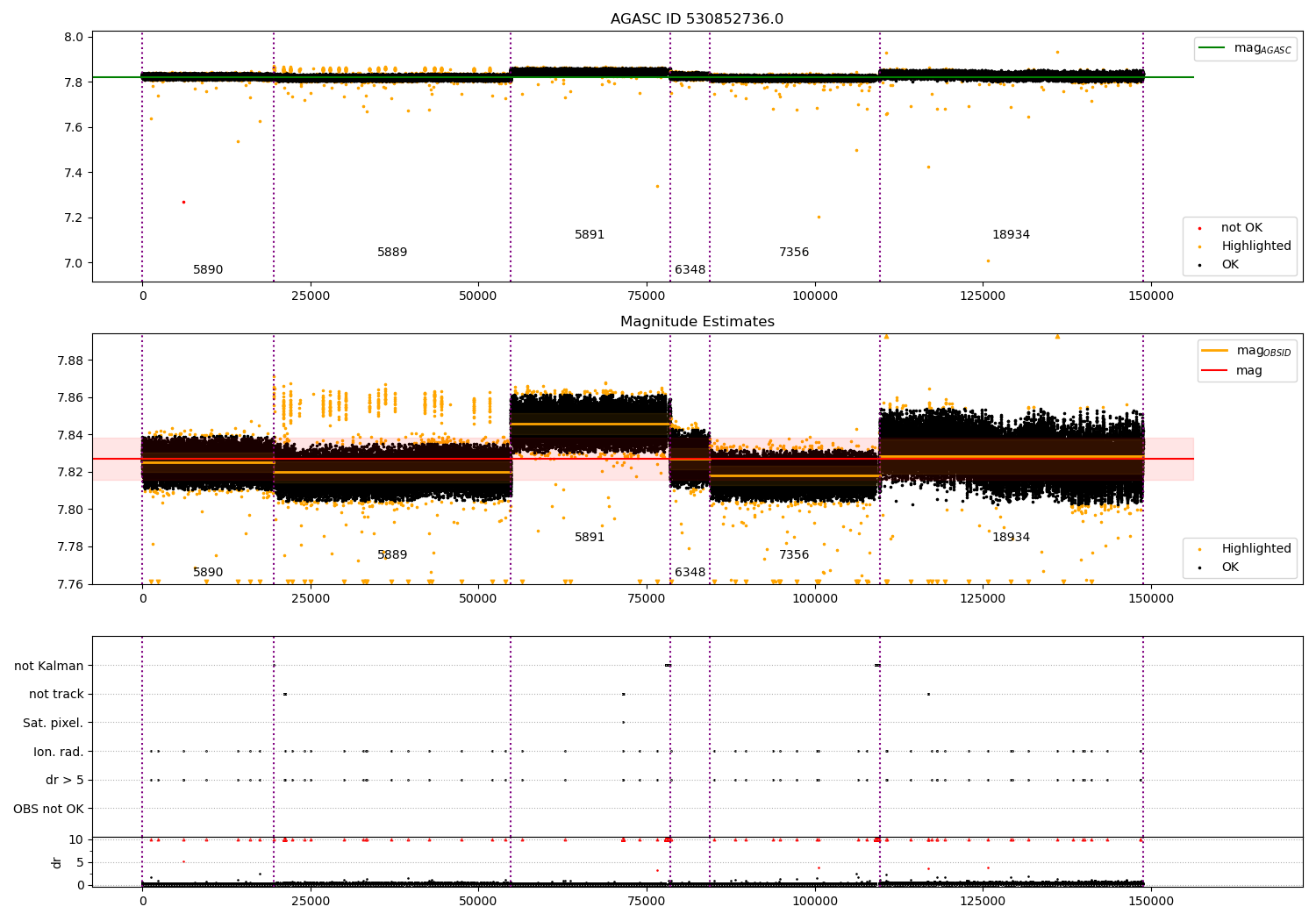The height and width of the screenshot is (921, 1316).
Task: Click OBSID label 18934 in Magnitude Estimates plot
Action: (x=1011, y=538)
